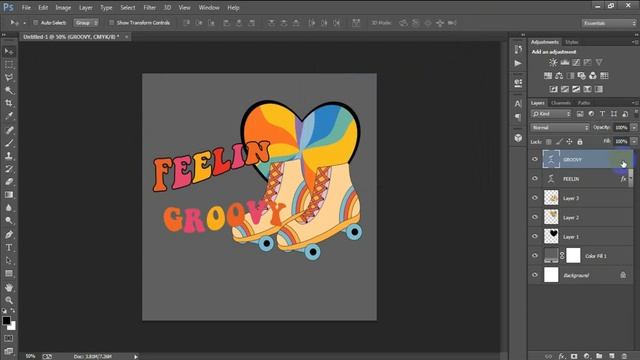Select the Rectangle shape tool
Image resolution: width=640 pixels, height=360 pixels.
[9, 273]
